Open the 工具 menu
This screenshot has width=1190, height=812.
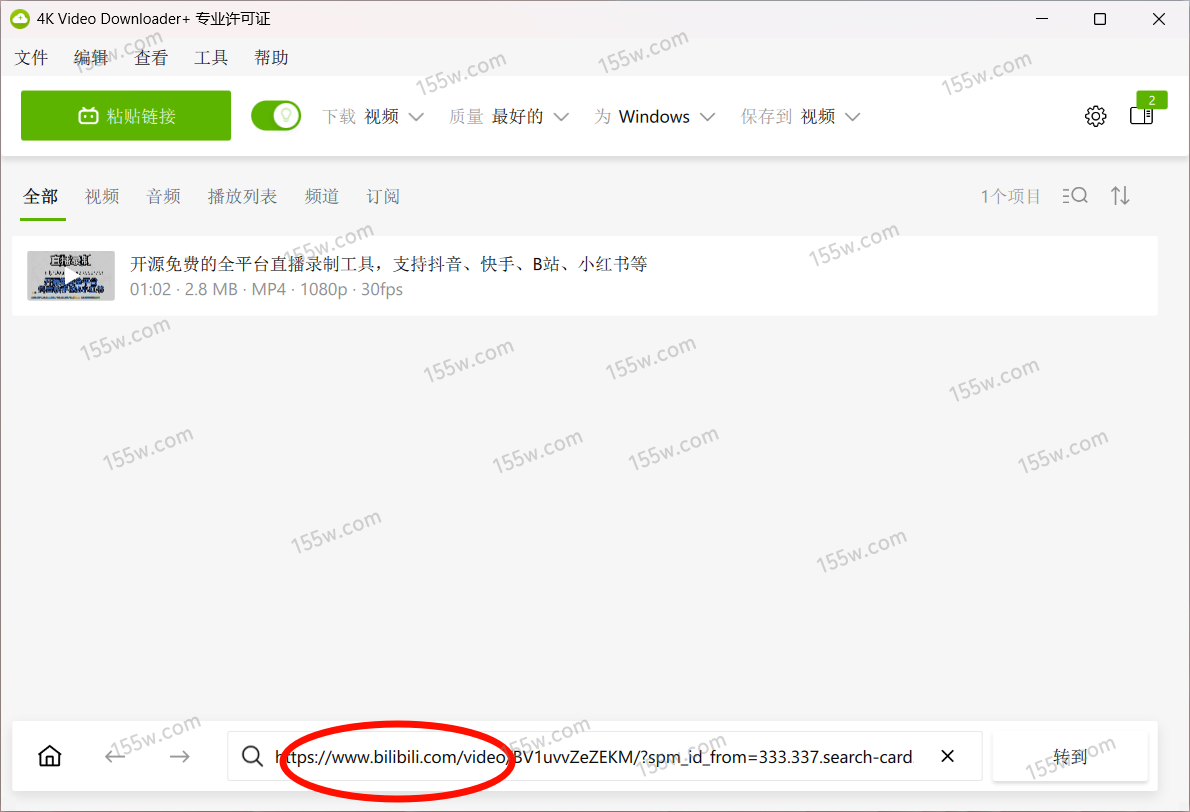click(x=211, y=58)
